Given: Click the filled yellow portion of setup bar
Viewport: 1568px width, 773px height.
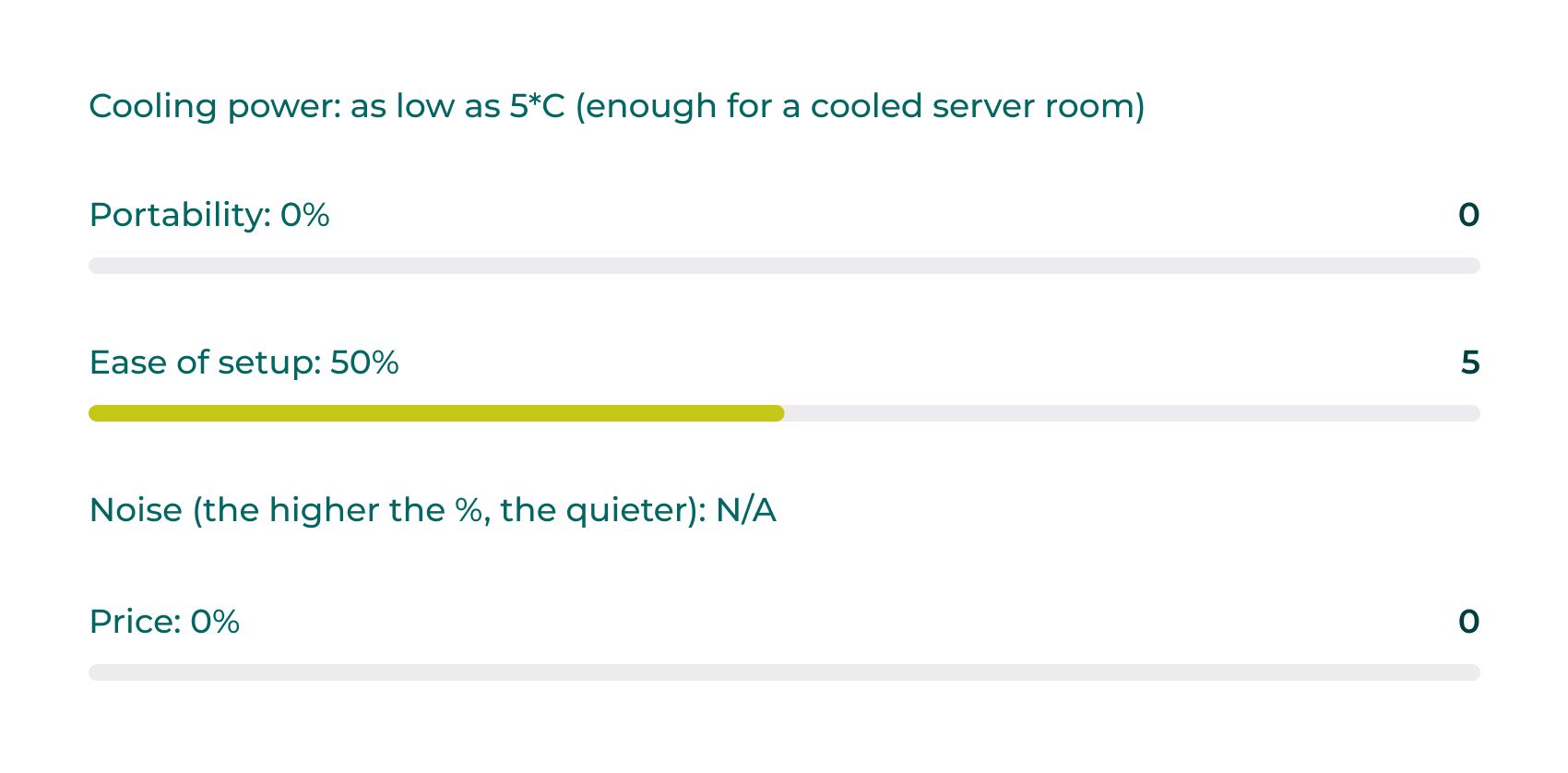Looking at the screenshot, I should [436, 413].
